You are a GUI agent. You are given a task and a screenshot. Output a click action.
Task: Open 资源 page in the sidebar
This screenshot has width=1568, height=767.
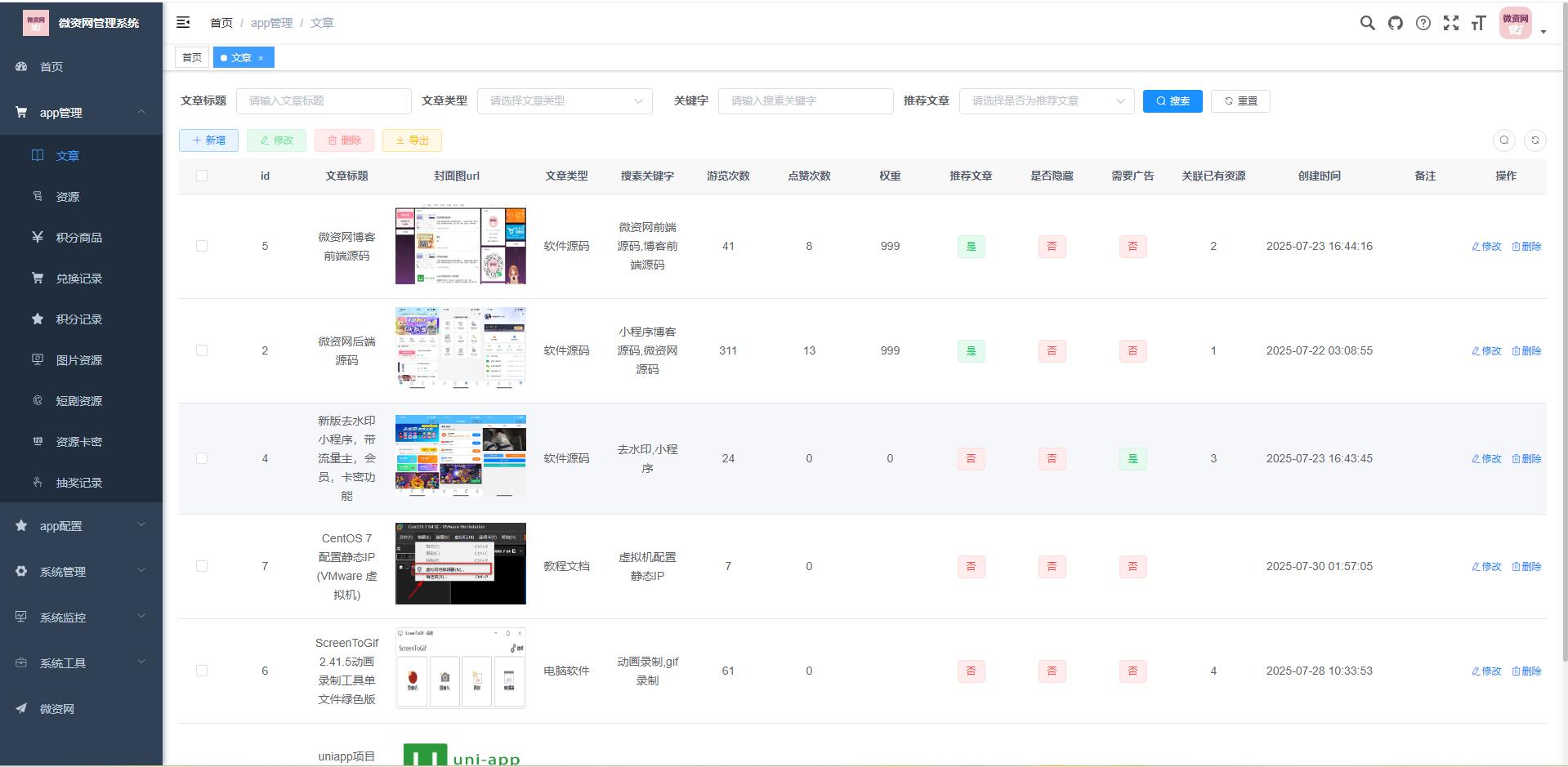81,197
